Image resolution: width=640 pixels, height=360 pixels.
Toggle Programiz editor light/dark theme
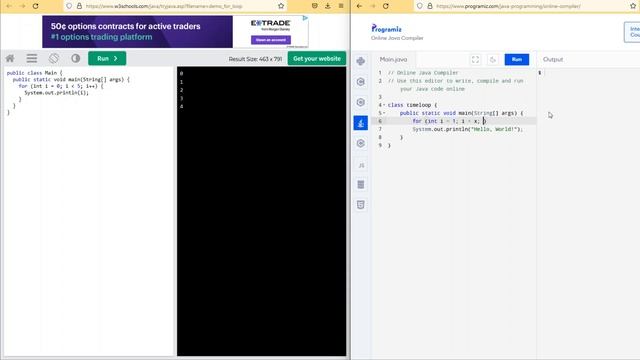coord(493,60)
